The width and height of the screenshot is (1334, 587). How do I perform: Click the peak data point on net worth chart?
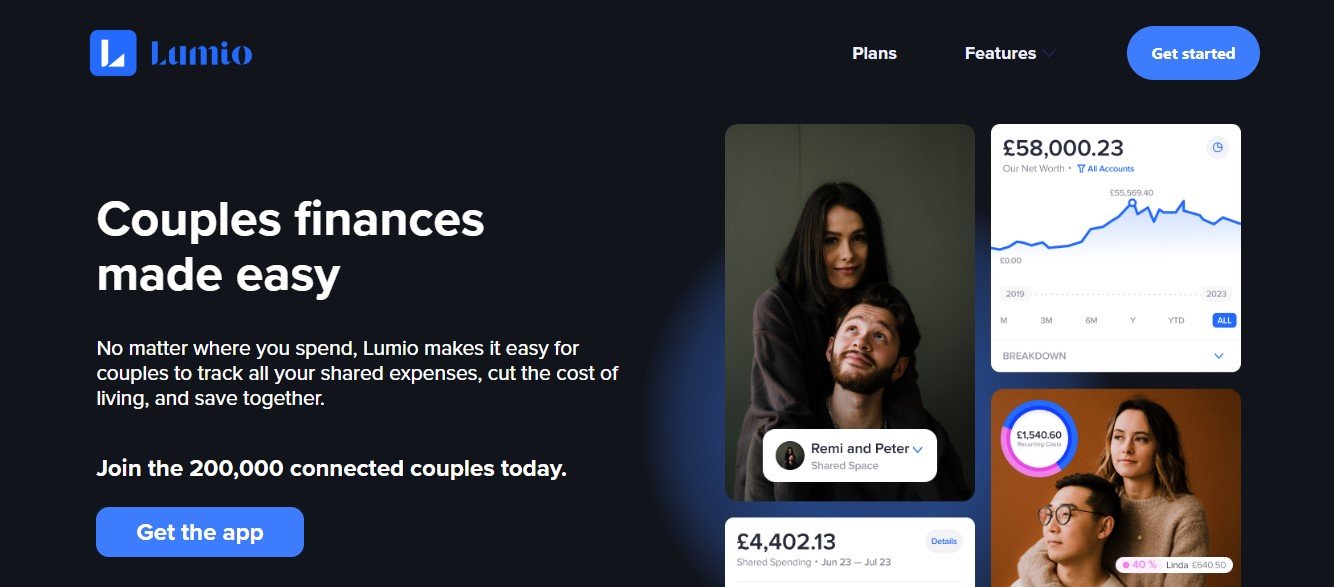coord(1132,203)
